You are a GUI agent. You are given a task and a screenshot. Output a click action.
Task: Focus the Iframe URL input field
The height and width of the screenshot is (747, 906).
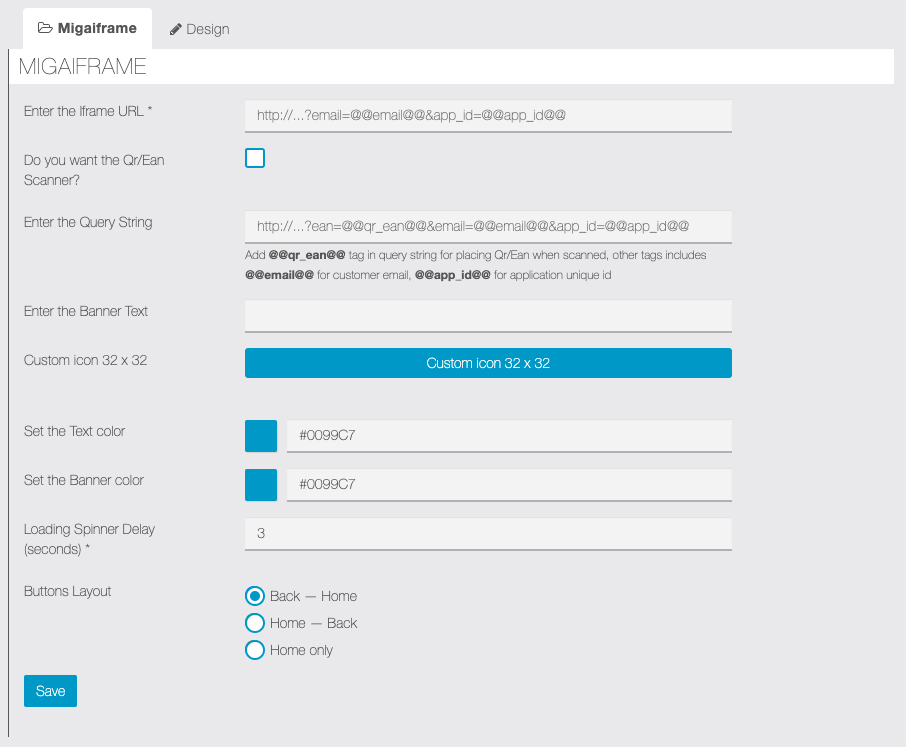click(x=488, y=115)
